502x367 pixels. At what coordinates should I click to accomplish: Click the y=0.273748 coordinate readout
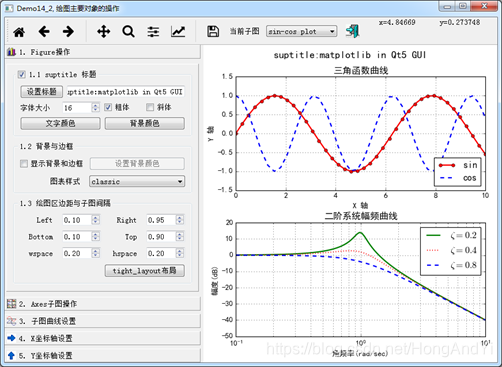click(460, 22)
